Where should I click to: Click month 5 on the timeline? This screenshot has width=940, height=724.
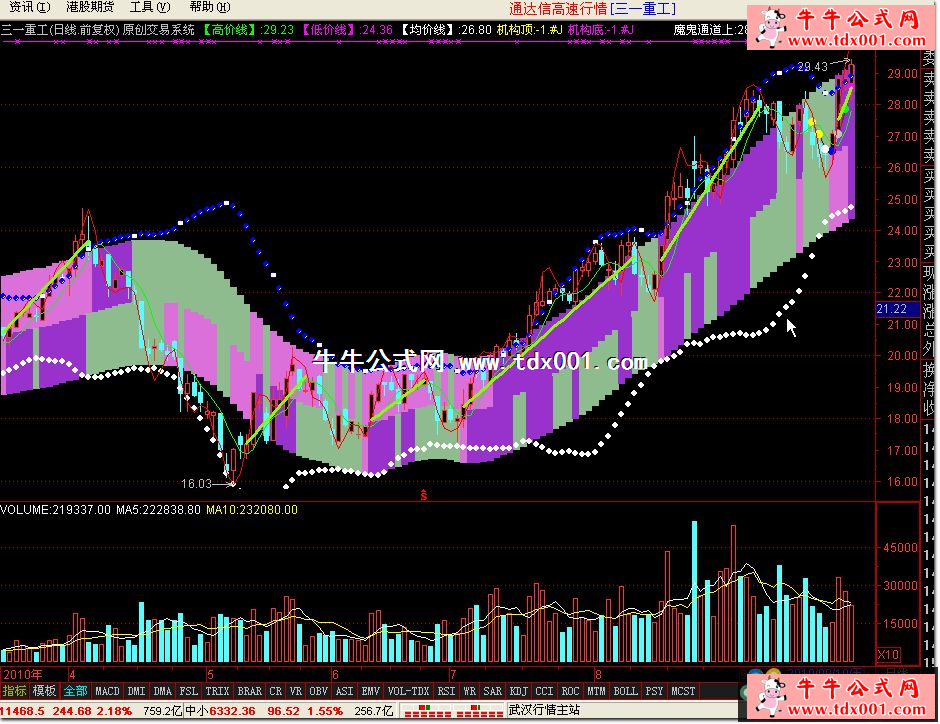coord(210,675)
